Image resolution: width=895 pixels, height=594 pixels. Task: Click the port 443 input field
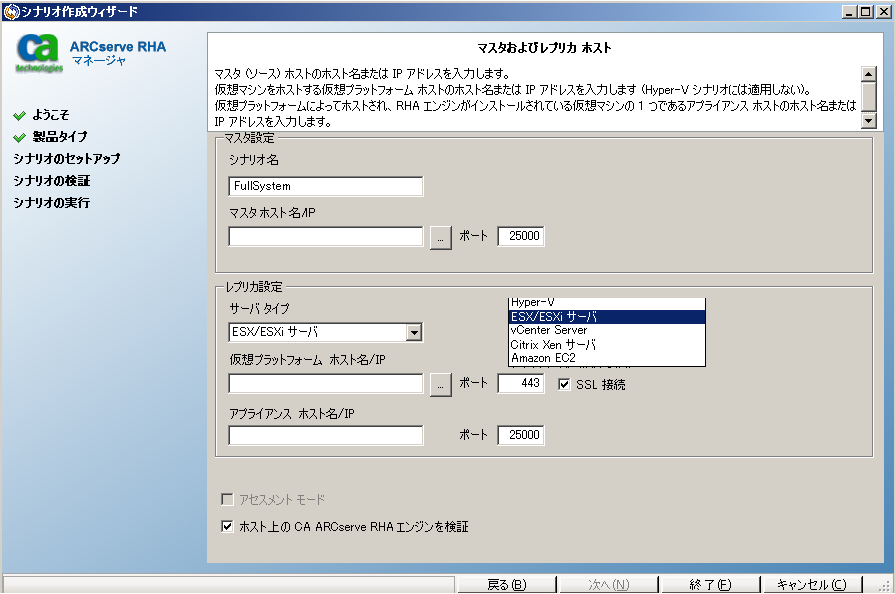(520, 383)
